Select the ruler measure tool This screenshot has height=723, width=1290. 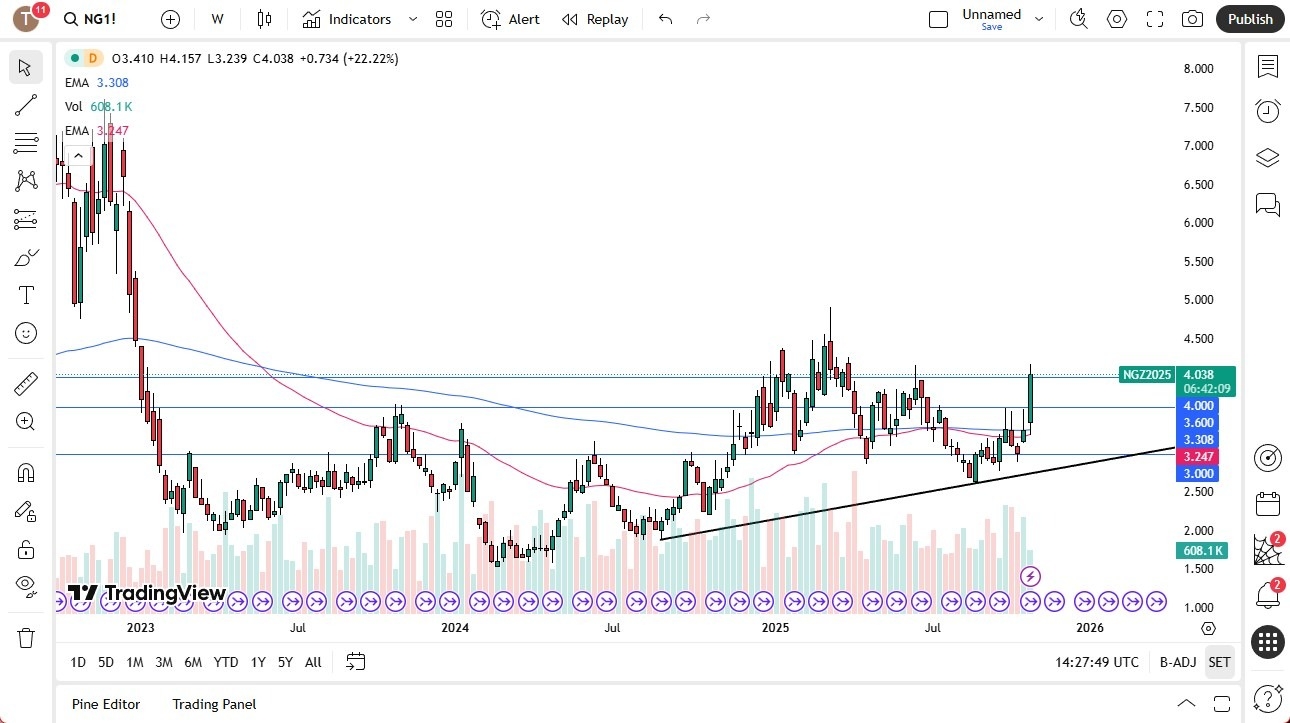[x=26, y=383]
